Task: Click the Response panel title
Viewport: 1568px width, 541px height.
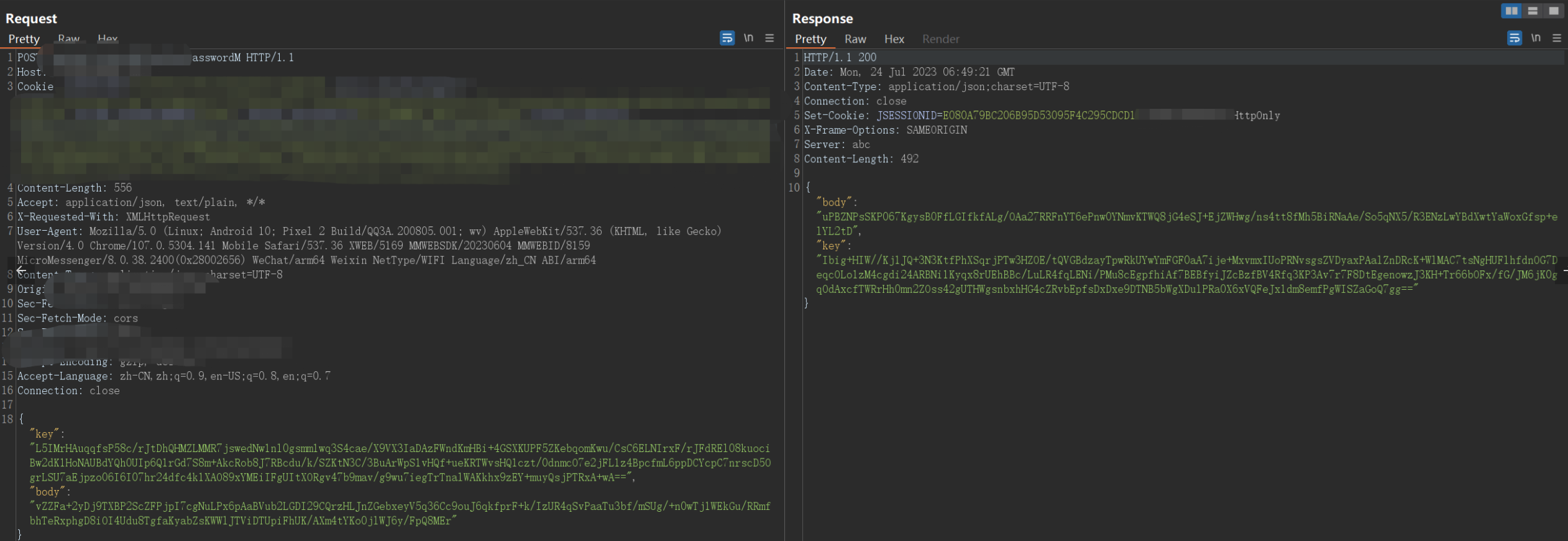Action: [x=822, y=19]
